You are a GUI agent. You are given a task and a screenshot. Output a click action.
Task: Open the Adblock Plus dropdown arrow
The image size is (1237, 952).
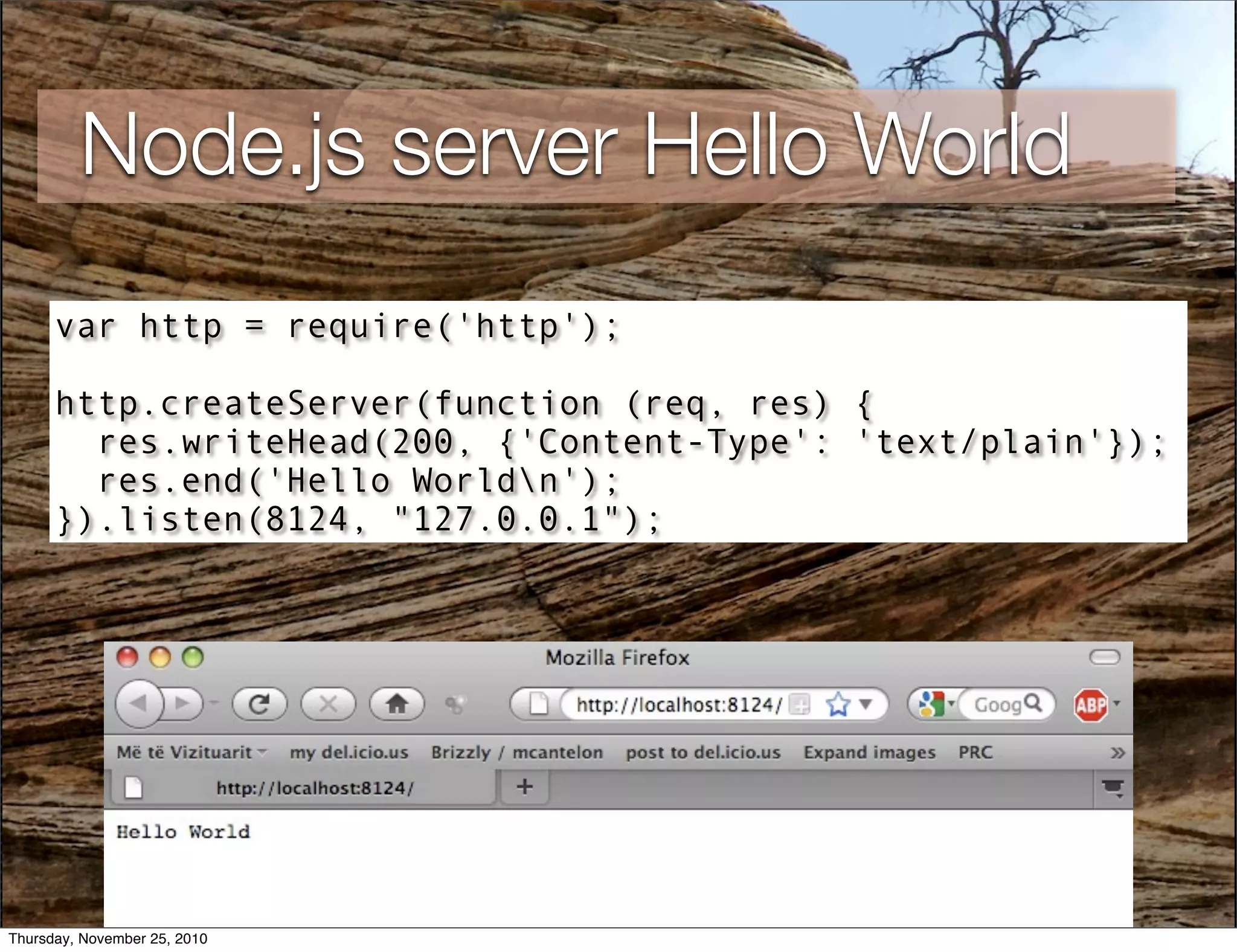tap(1117, 703)
